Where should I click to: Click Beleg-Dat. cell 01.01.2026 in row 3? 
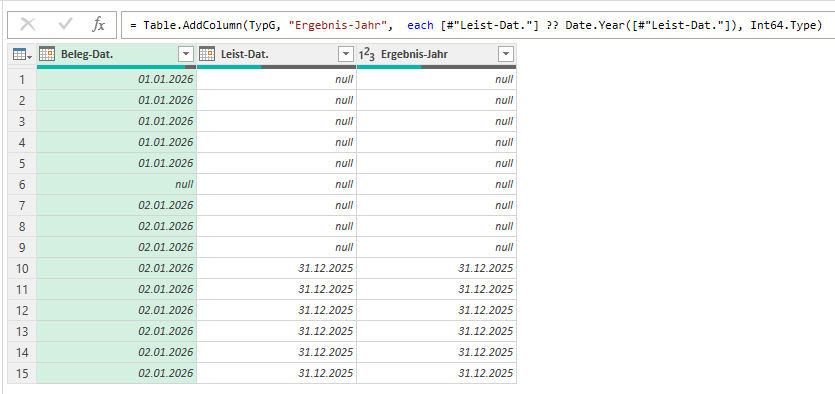(117, 121)
